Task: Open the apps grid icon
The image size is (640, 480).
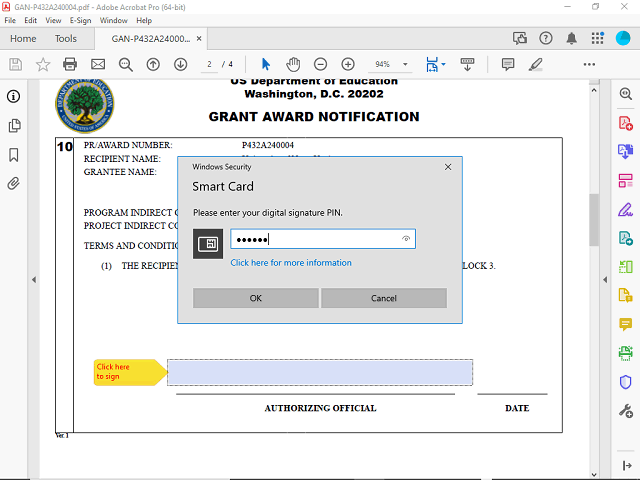Action: (597, 38)
